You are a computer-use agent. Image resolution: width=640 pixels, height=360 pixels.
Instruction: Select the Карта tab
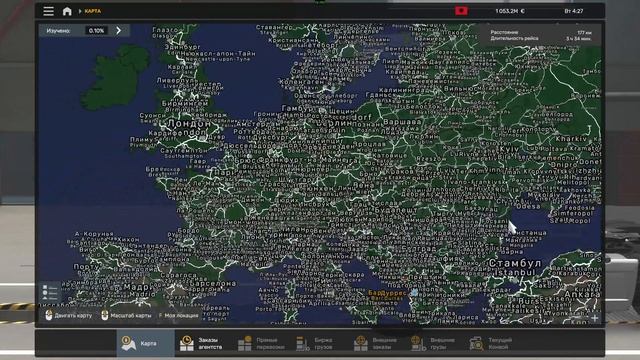coord(145,343)
